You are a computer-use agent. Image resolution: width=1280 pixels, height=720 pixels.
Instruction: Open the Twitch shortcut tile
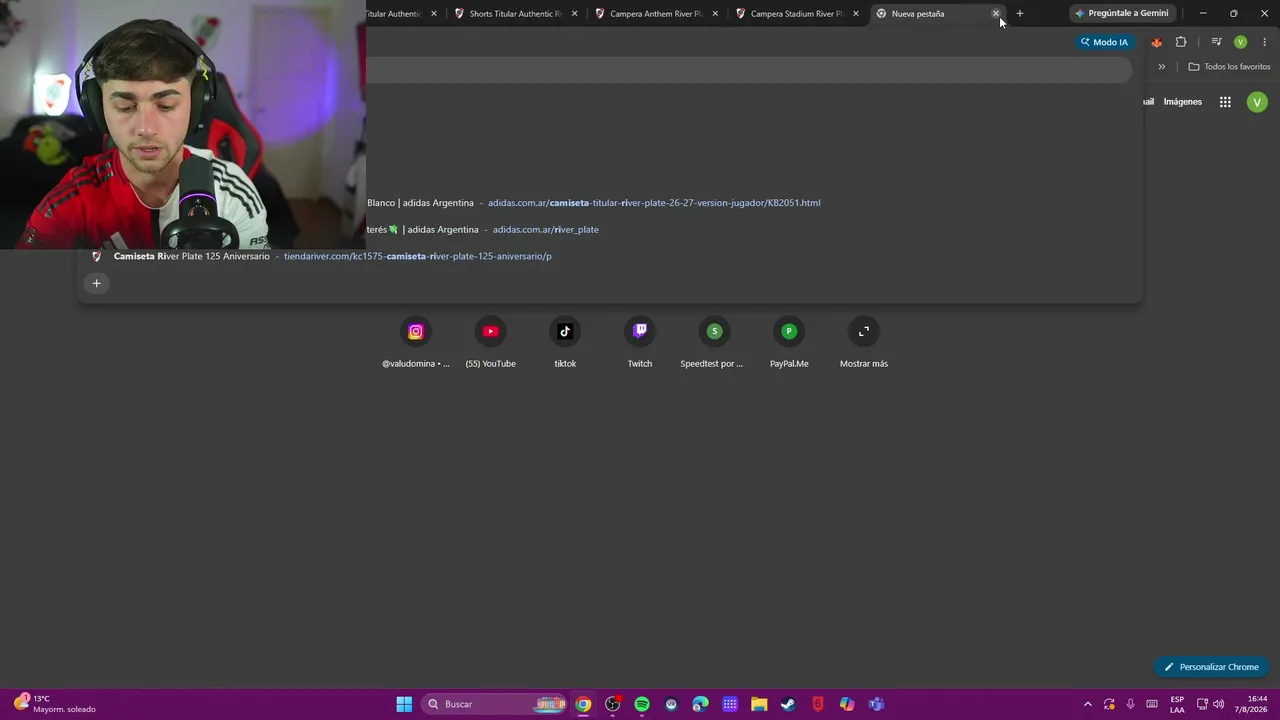(640, 343)
